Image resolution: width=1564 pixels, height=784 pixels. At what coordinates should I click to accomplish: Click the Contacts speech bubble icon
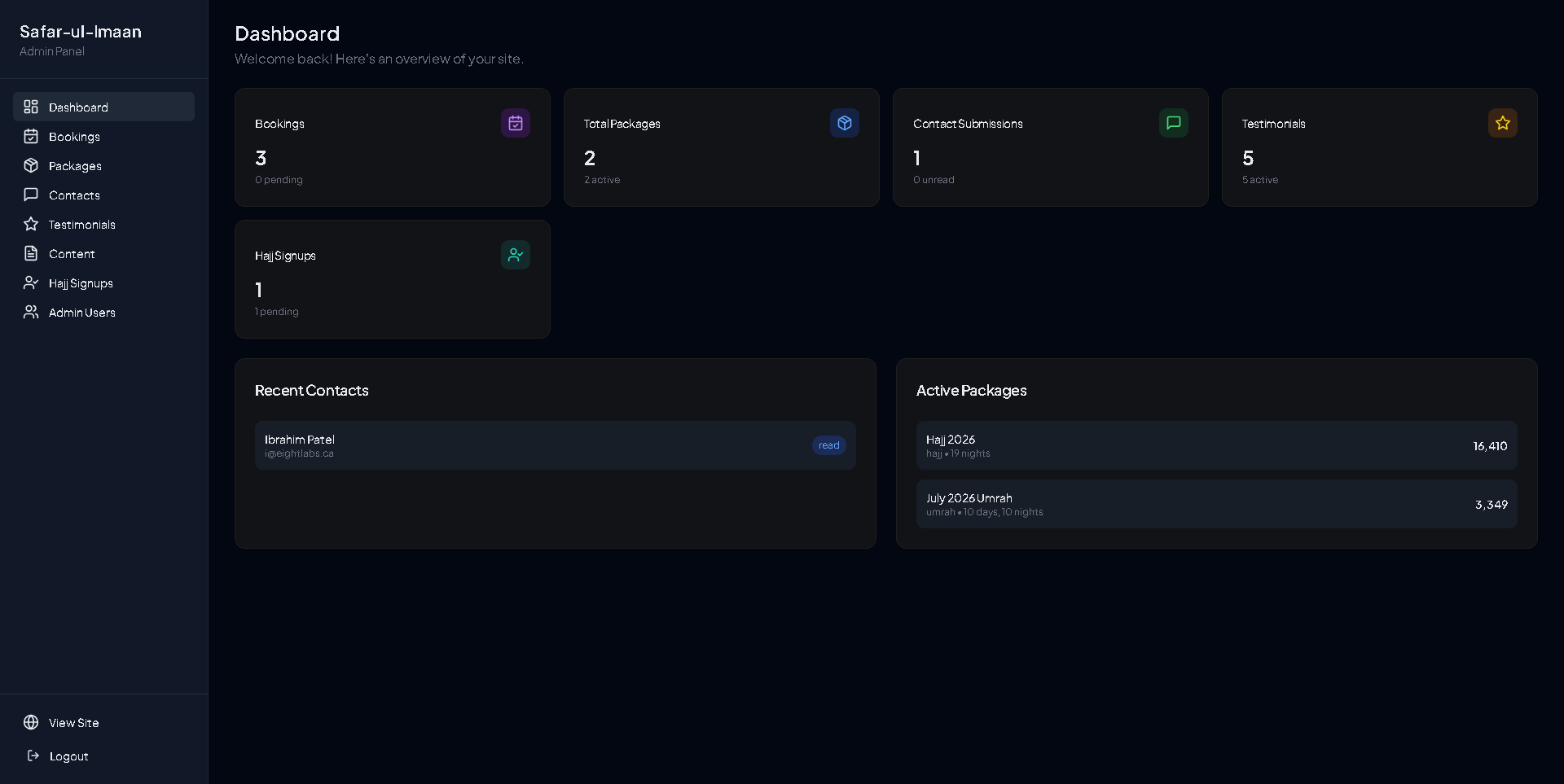[30, 195]
